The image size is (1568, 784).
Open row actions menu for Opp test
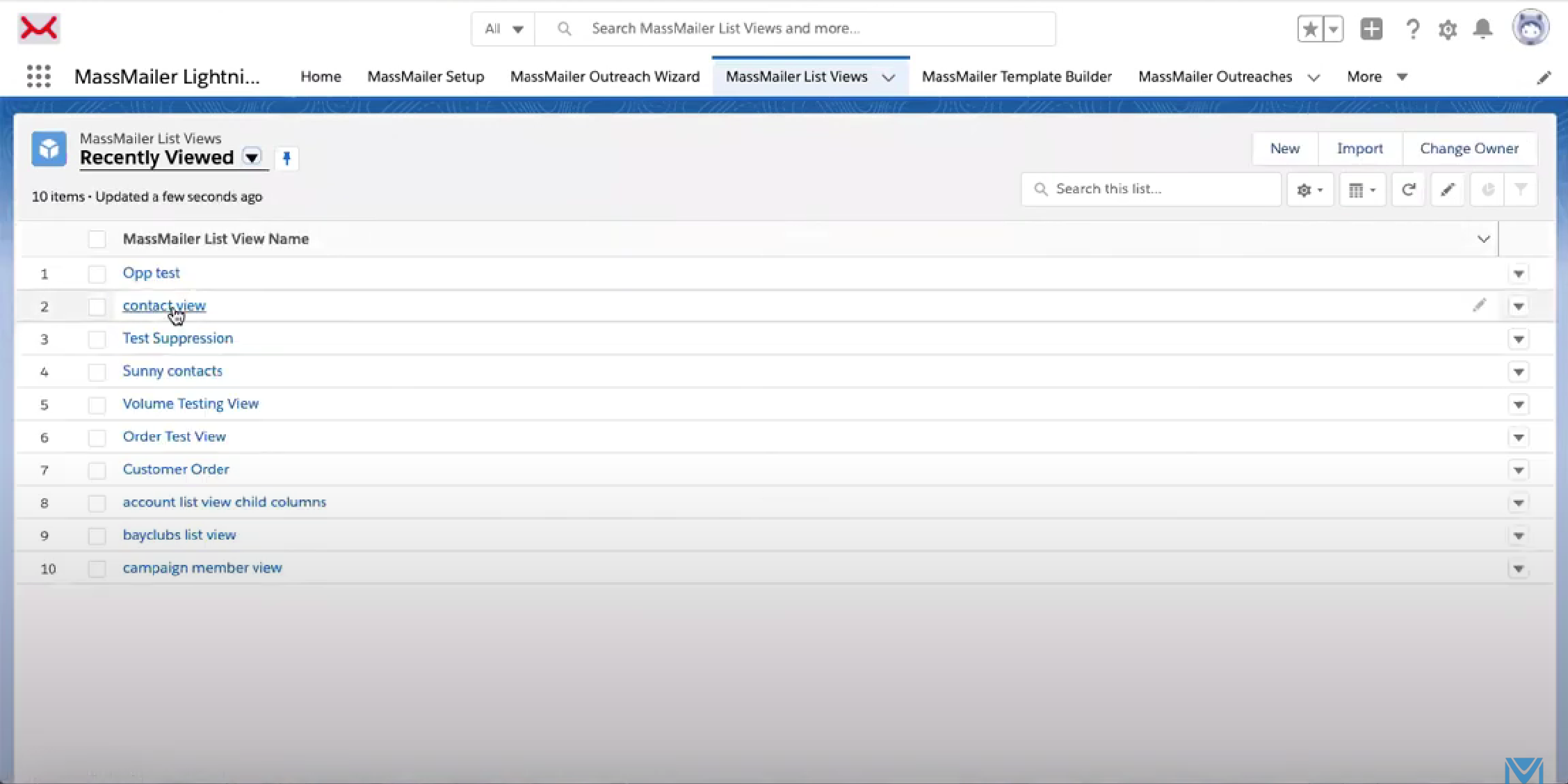pos(1519,274)
